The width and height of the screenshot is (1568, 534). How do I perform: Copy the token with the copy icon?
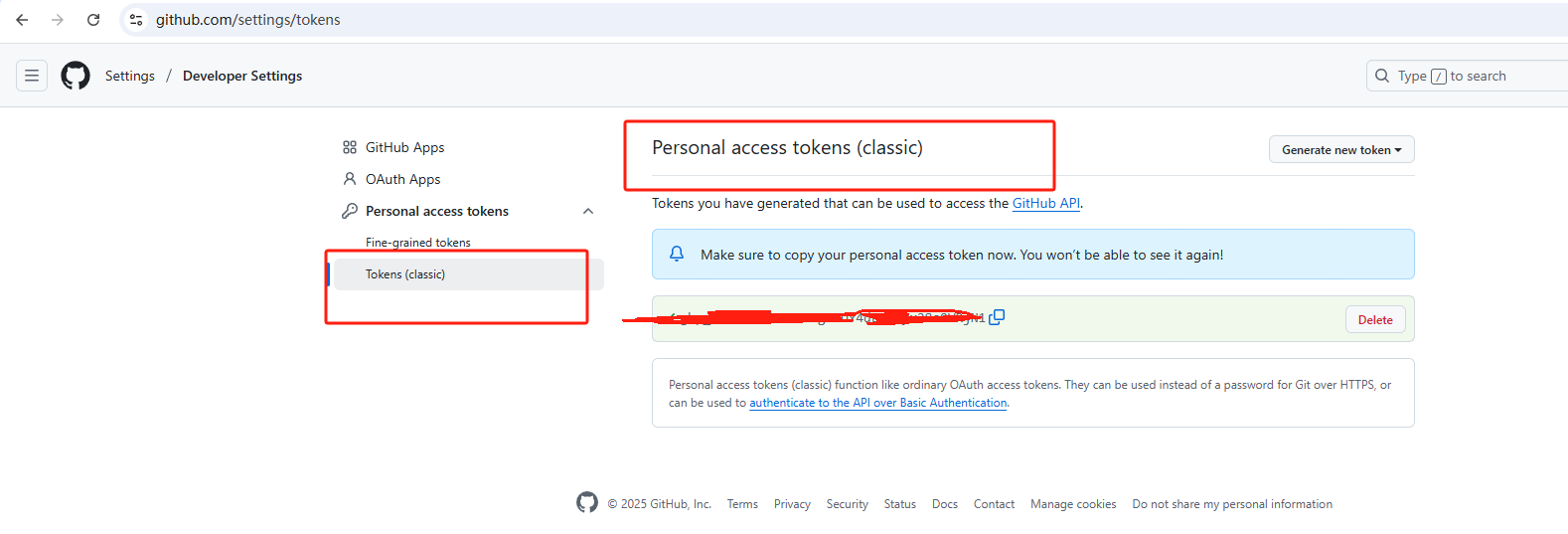tap(997, 317)
